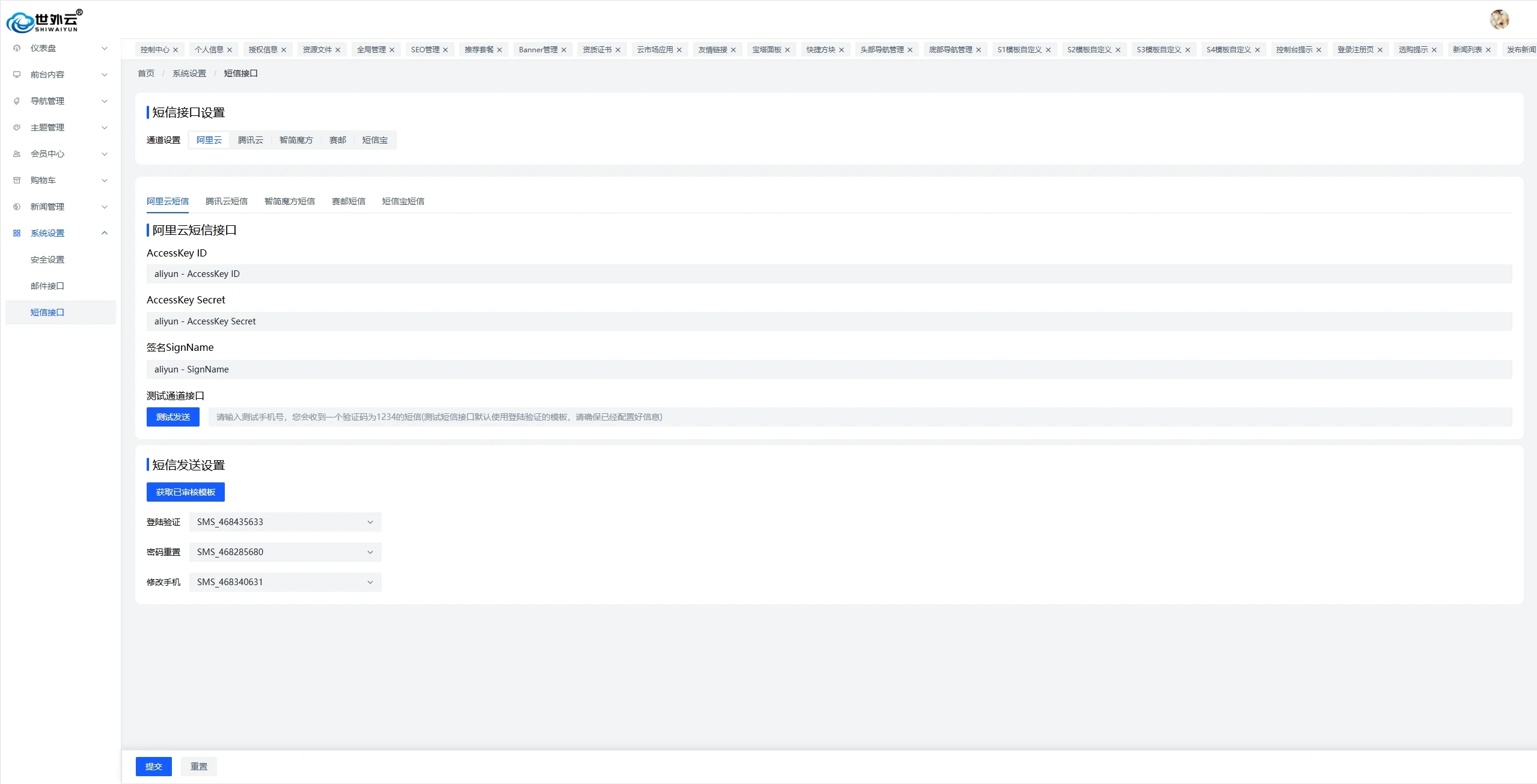Click the grid icon beside 系统设置
The image size is (1537, 784).
17,233
